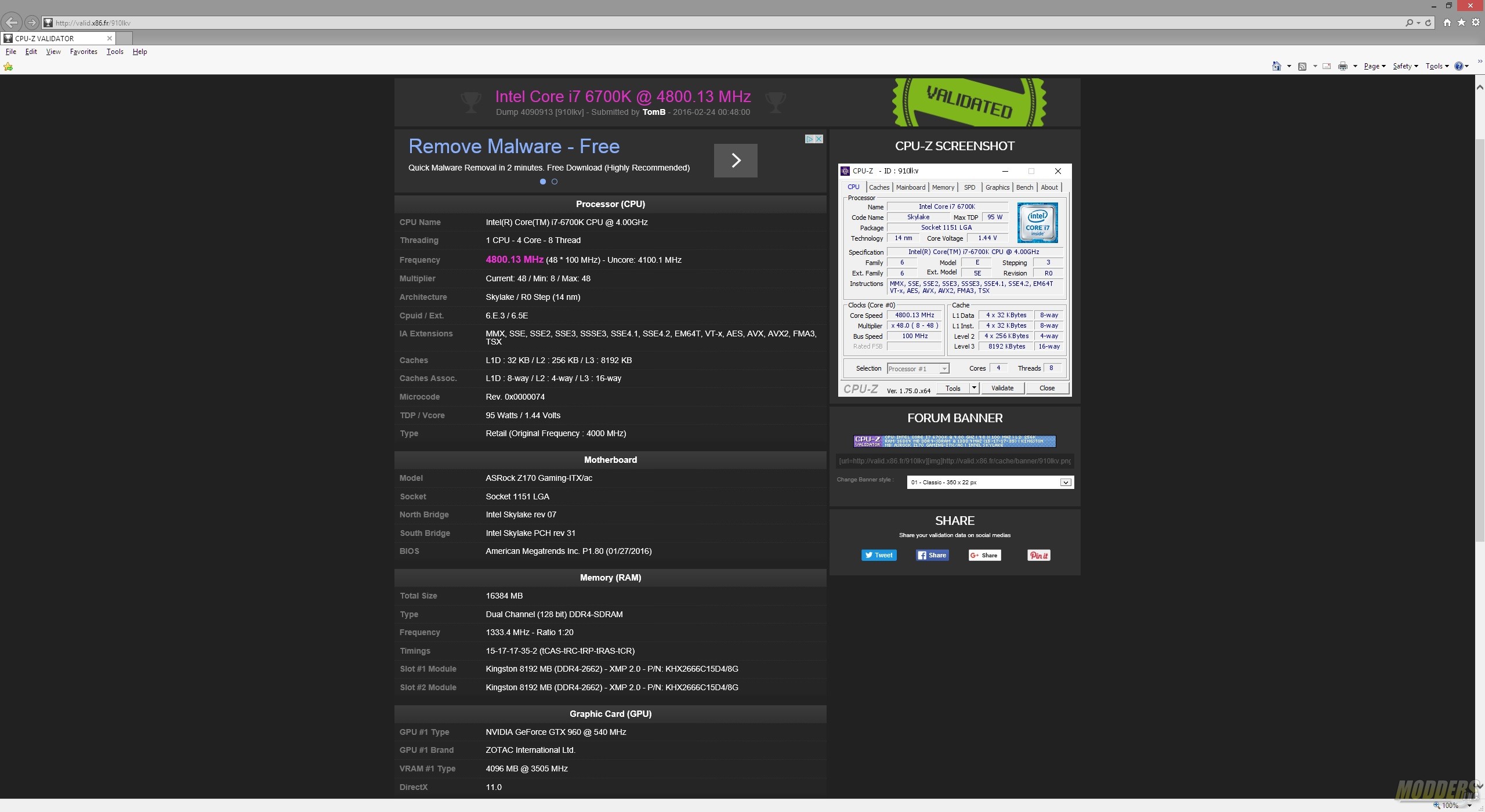Screen dimensions: 1485x812
Task: Click the command bar Home house icon
Action: (1276, 66)
